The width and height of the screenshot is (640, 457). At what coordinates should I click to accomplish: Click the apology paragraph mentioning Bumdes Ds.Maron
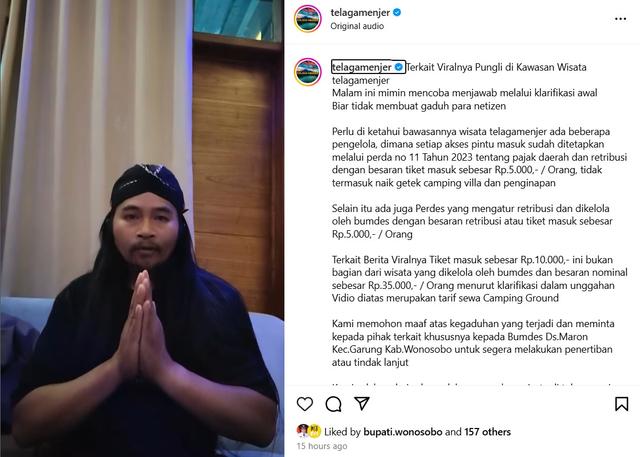click(473, 343)
